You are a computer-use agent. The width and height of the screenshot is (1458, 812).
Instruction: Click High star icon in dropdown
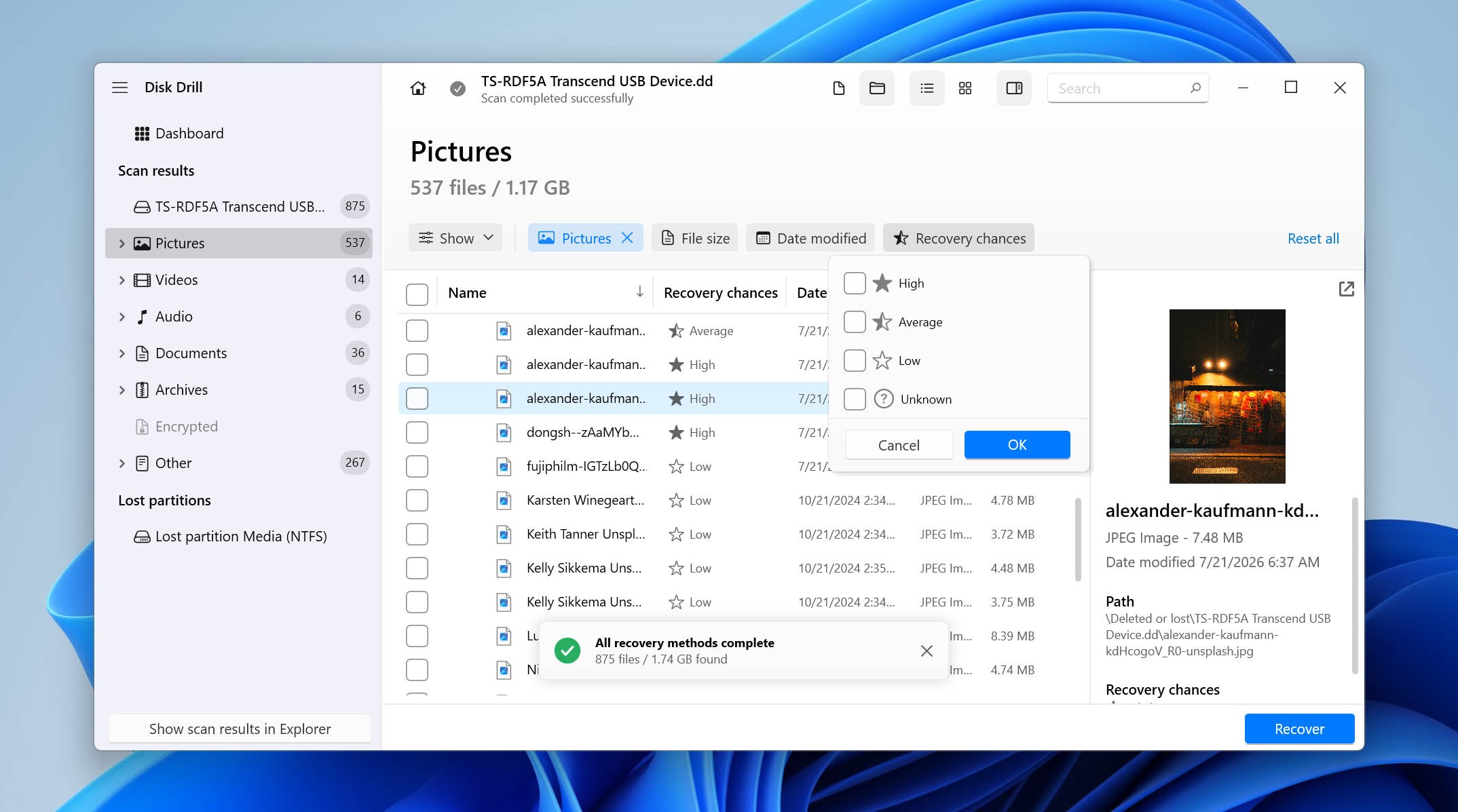(x=882, y=283)
